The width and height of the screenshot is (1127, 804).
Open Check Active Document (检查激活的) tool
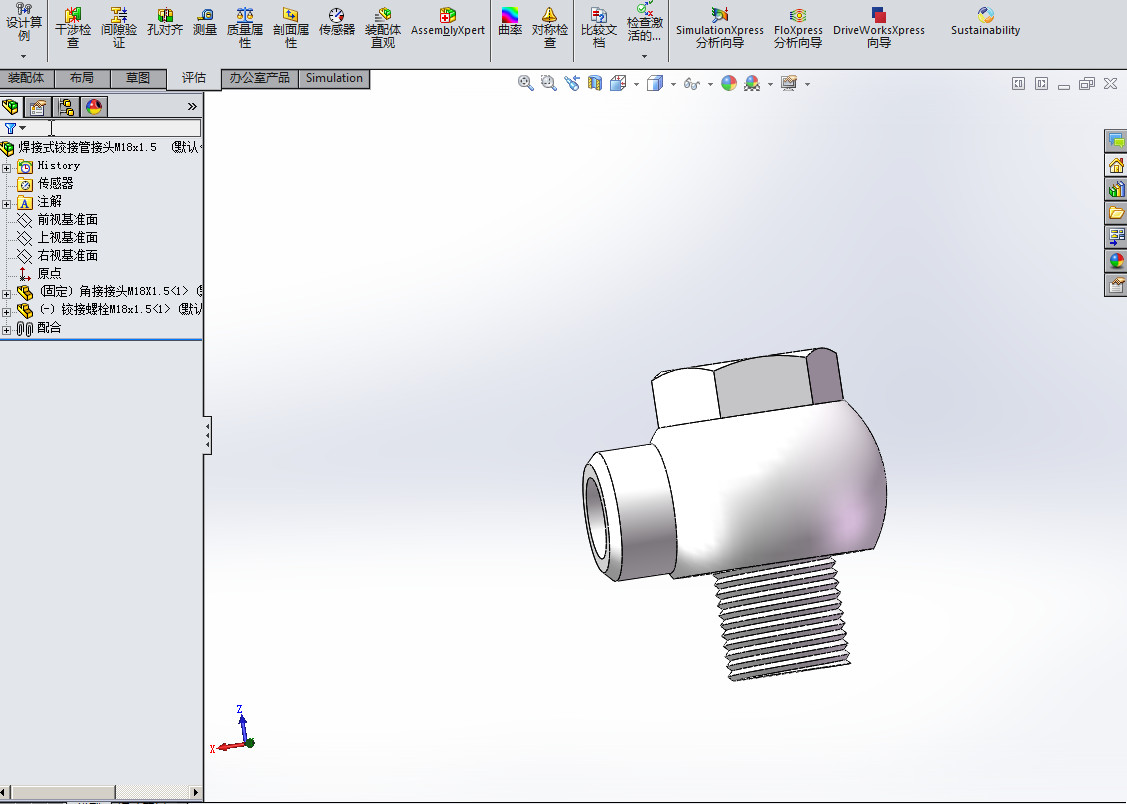(645, 22)
